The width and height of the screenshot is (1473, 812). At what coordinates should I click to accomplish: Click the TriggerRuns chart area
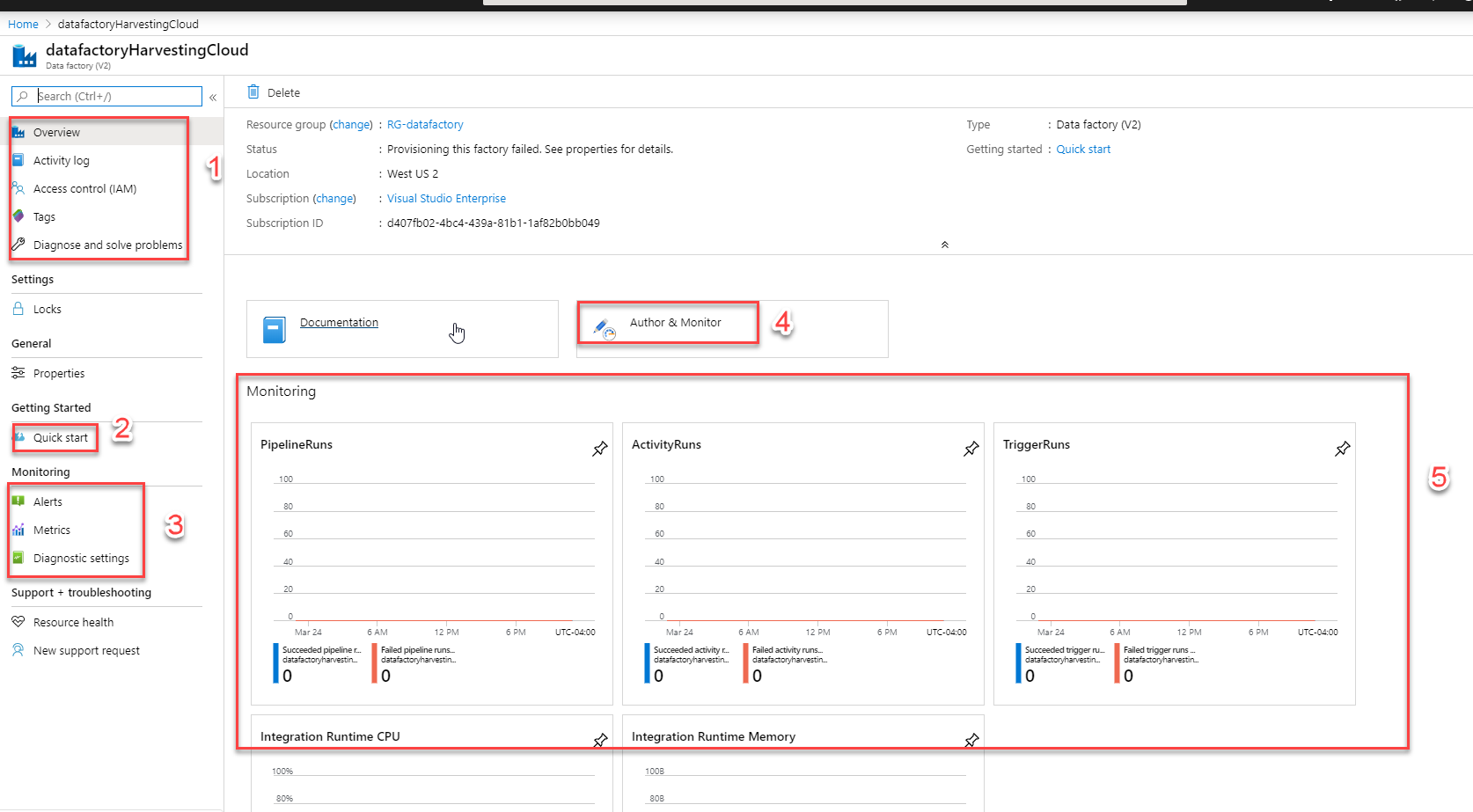tap(1177, 552)
